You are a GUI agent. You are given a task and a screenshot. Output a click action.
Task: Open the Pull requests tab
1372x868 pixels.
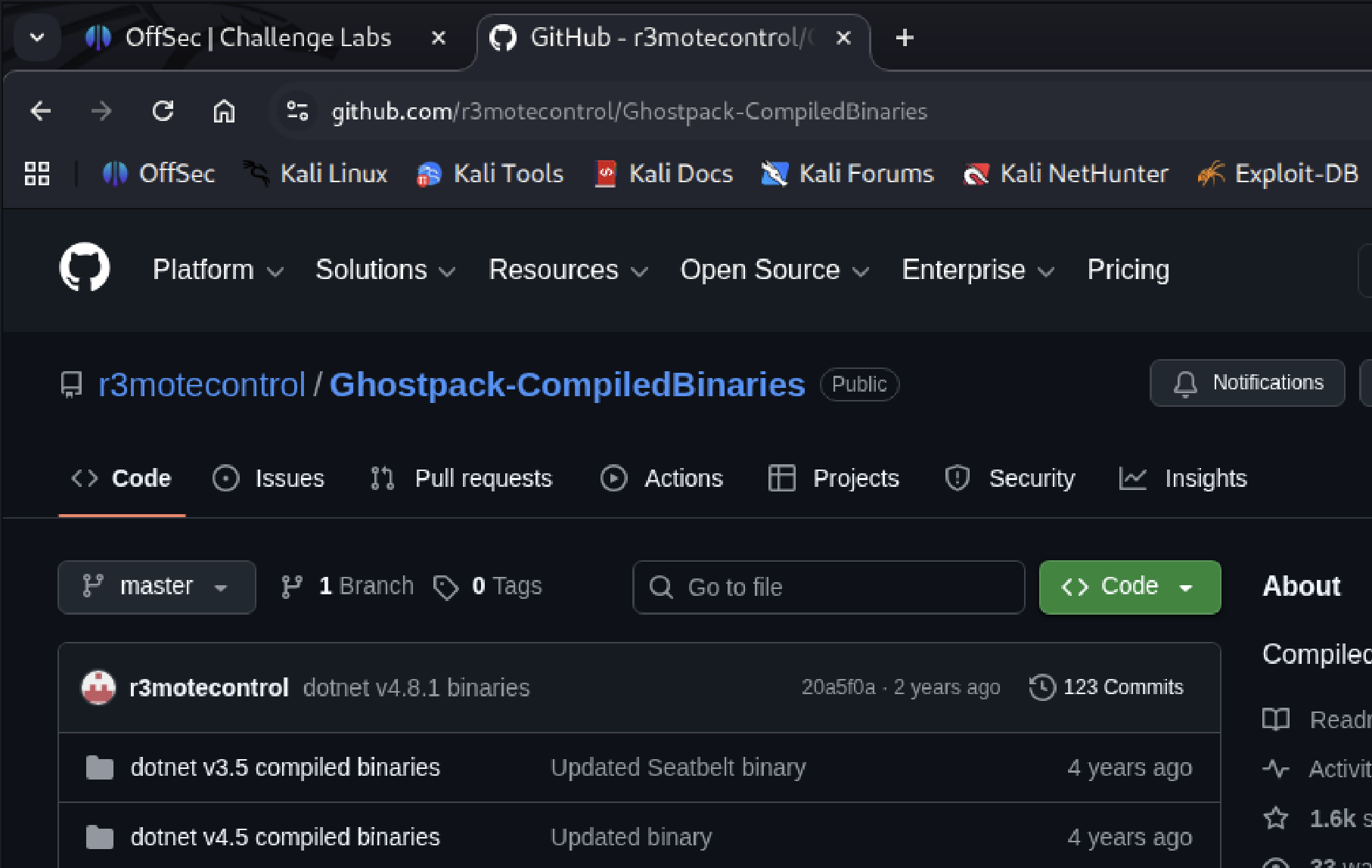click(x=462, y=479)
